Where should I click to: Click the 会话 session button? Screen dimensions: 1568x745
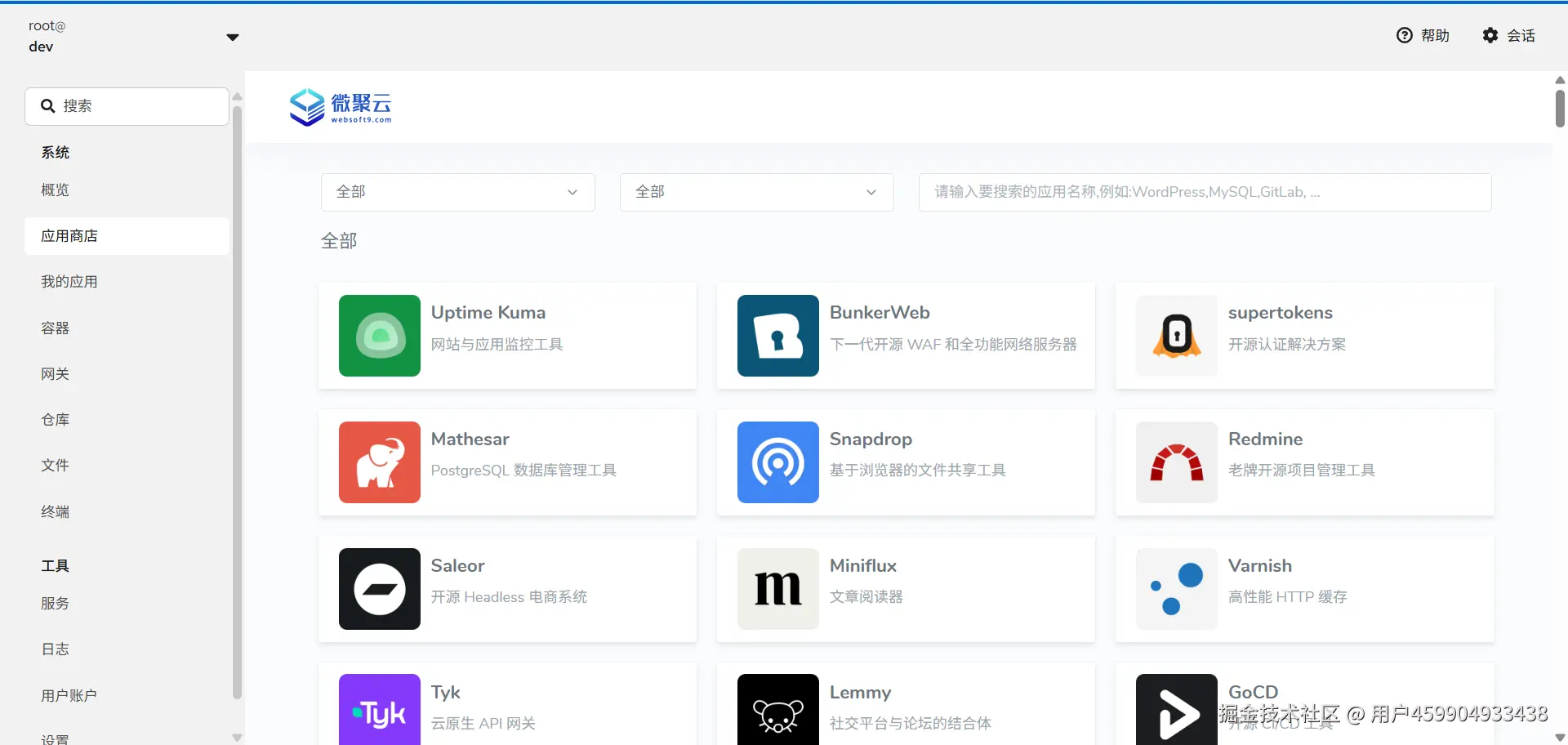click(x=1509, y=35)
